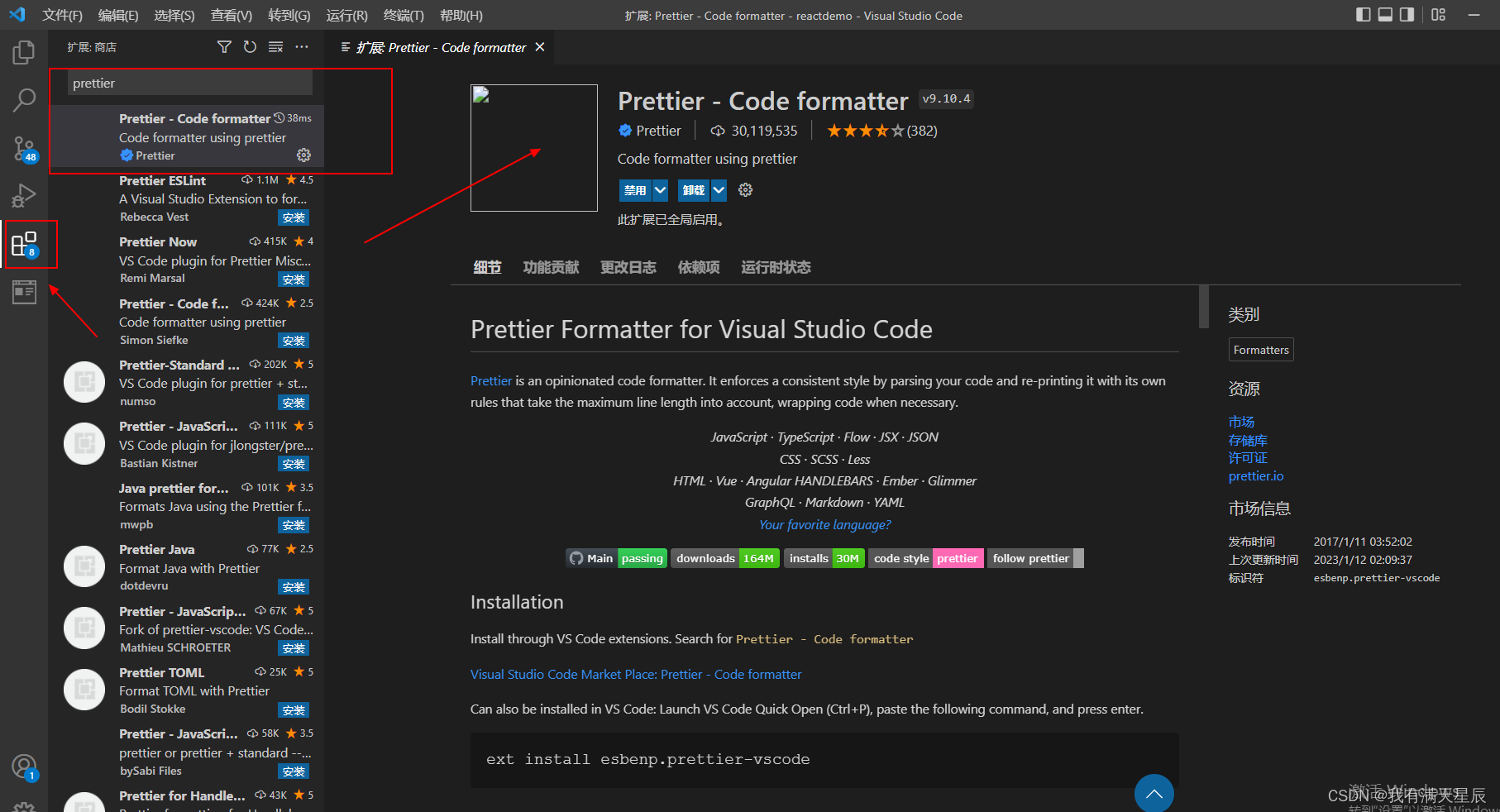Click the code style prettier badge
This screenshot has width=1500, height=812.
coord(926,559)
